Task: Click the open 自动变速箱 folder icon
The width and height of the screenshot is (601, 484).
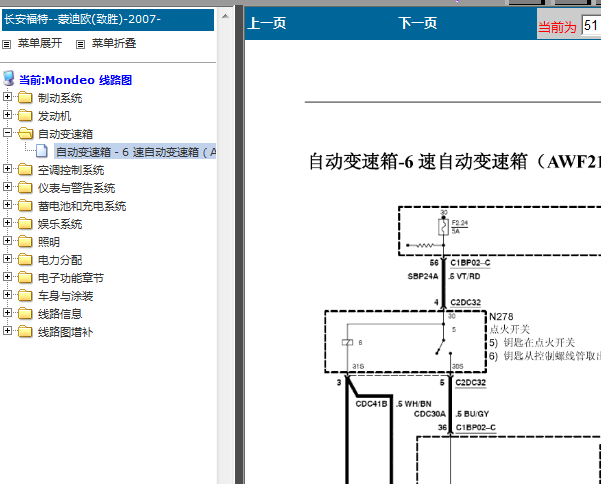Action: pyautogui.click(x=25, y=134)
